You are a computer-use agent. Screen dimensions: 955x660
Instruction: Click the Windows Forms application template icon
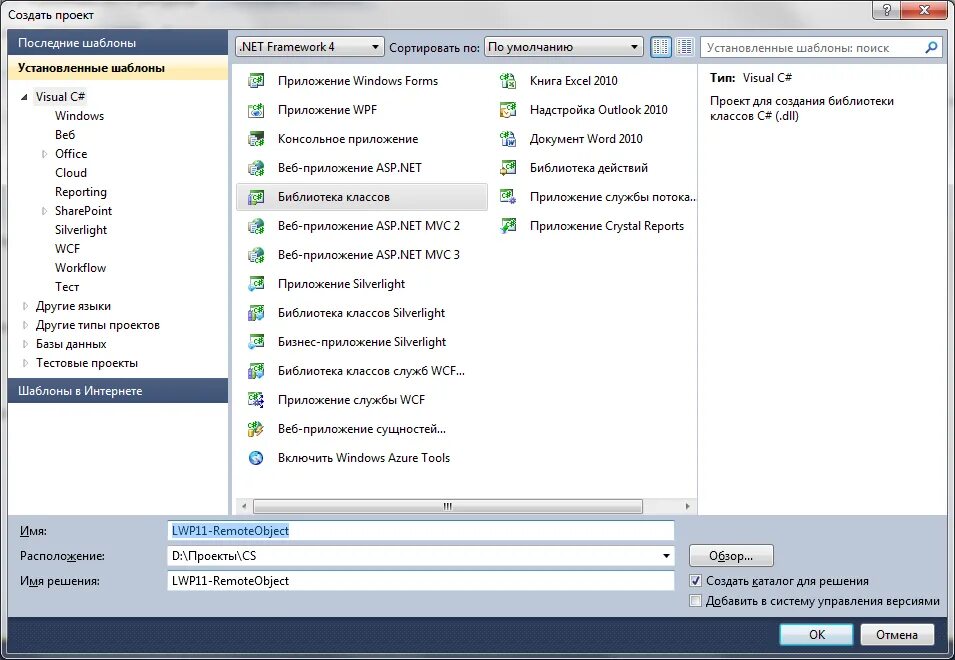click(x=256, y=81)
